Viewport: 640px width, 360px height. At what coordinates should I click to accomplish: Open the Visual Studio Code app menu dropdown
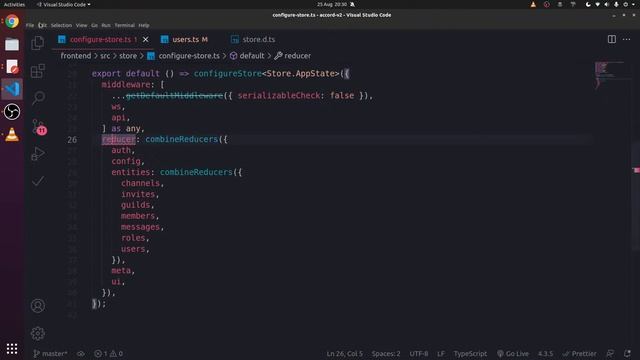pyautogui.click(x=64, y=4)
